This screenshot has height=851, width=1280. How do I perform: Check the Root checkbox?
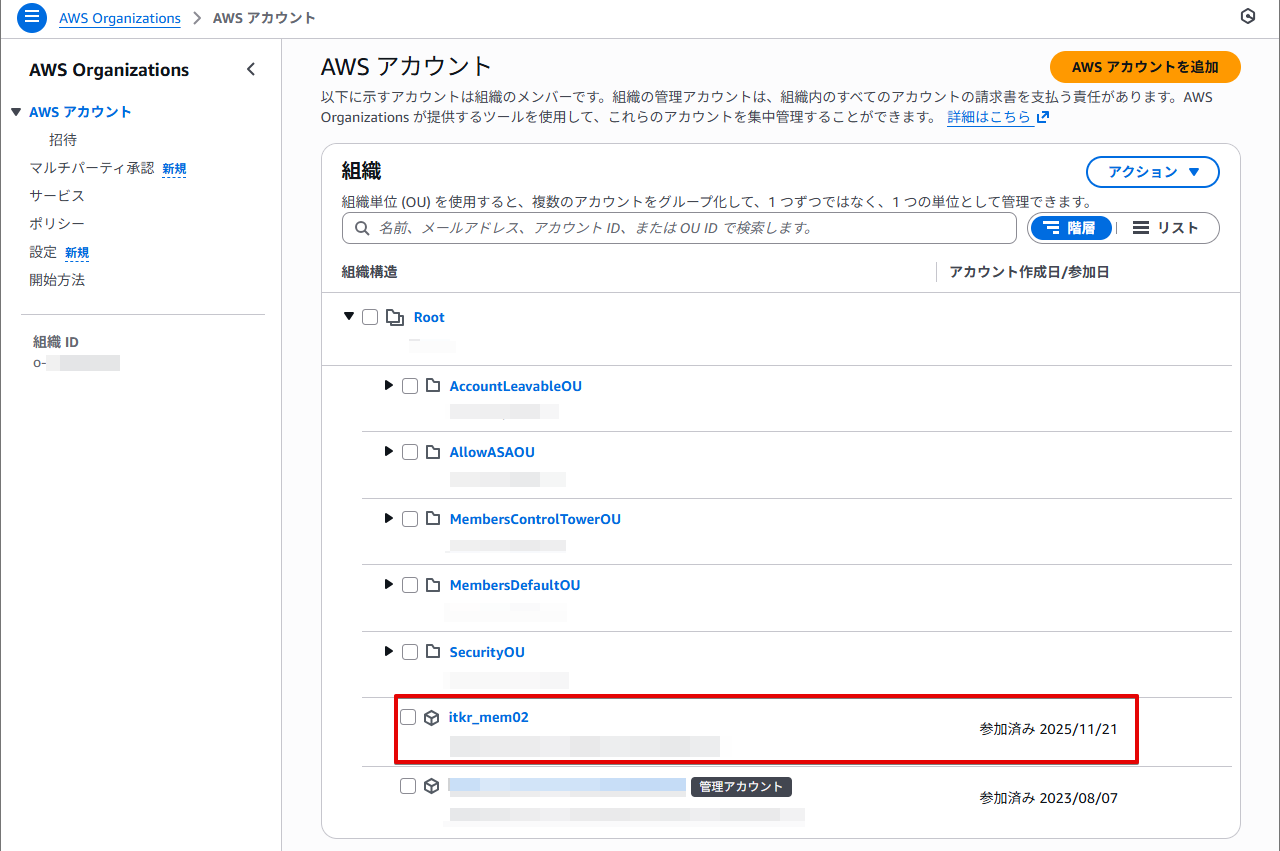point(370,317)
